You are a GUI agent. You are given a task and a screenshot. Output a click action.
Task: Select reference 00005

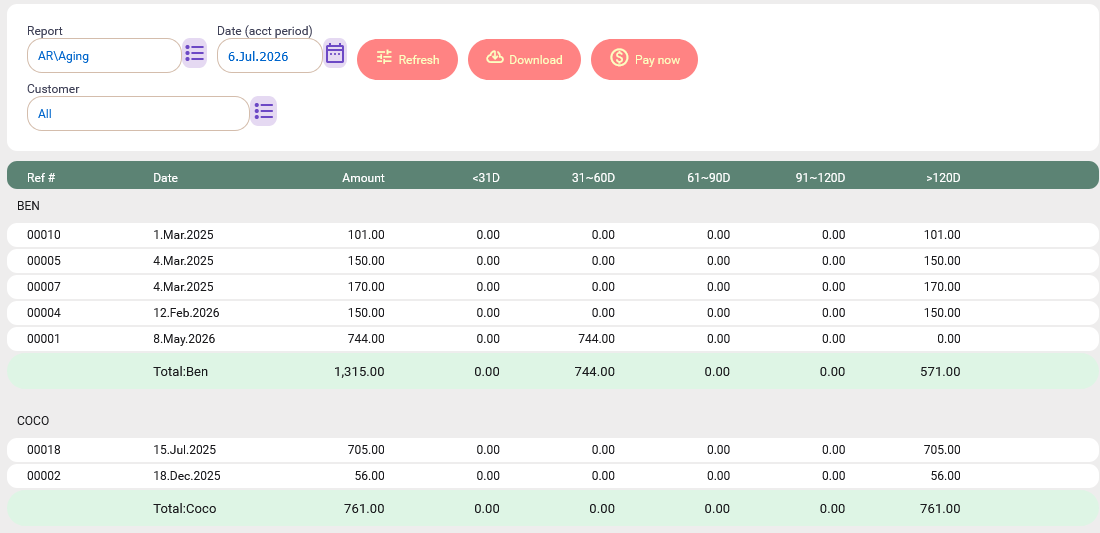click(44, 261)
